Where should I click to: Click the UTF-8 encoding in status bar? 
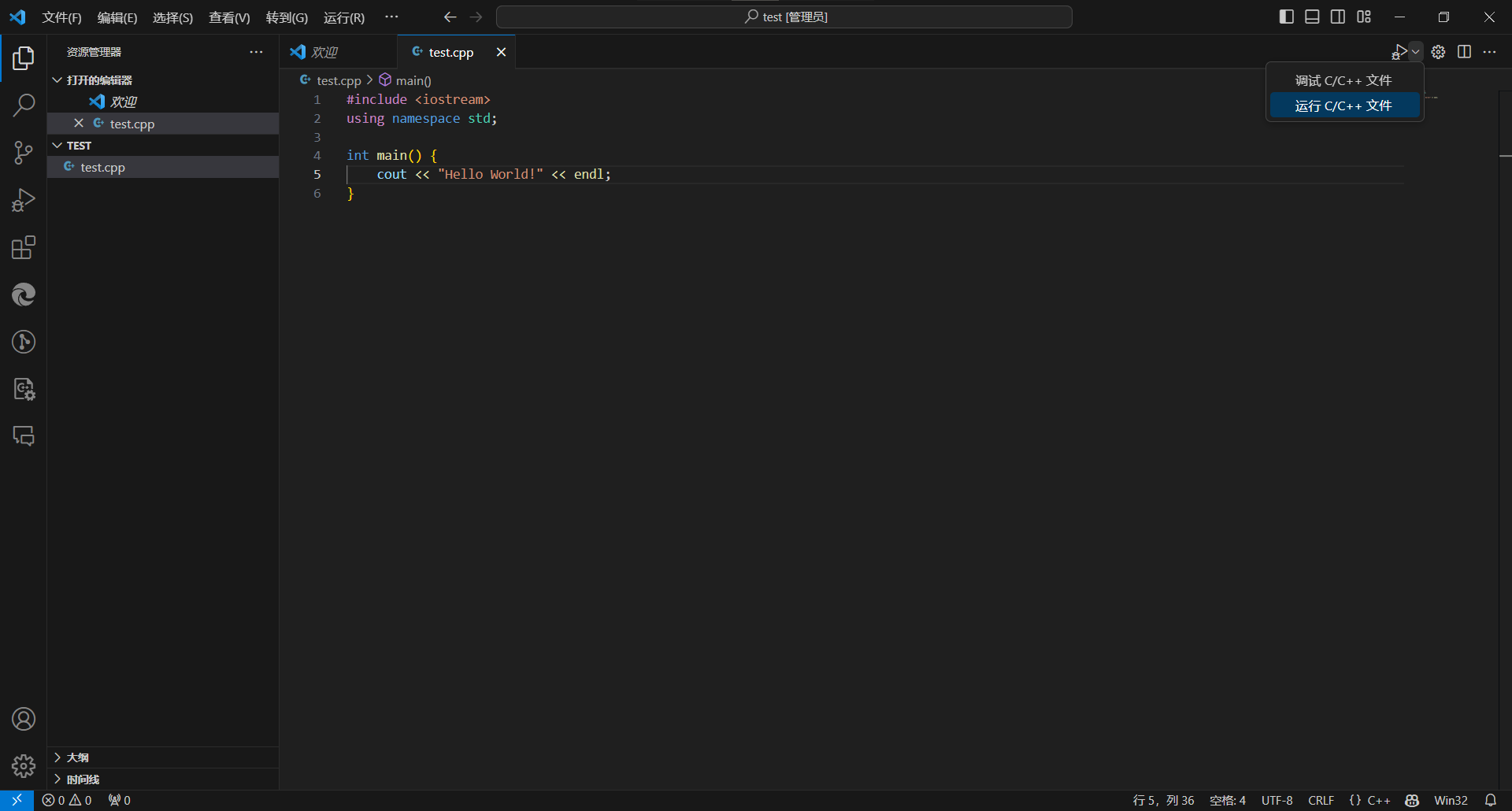pyautogui.click(x=1277, y=800)
